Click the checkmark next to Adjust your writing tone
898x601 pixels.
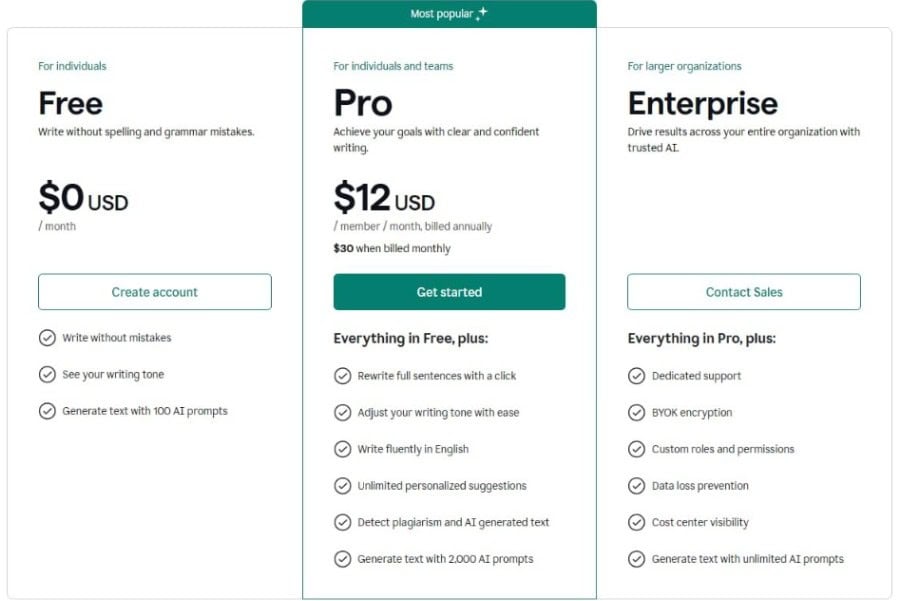tap(341, 412)
